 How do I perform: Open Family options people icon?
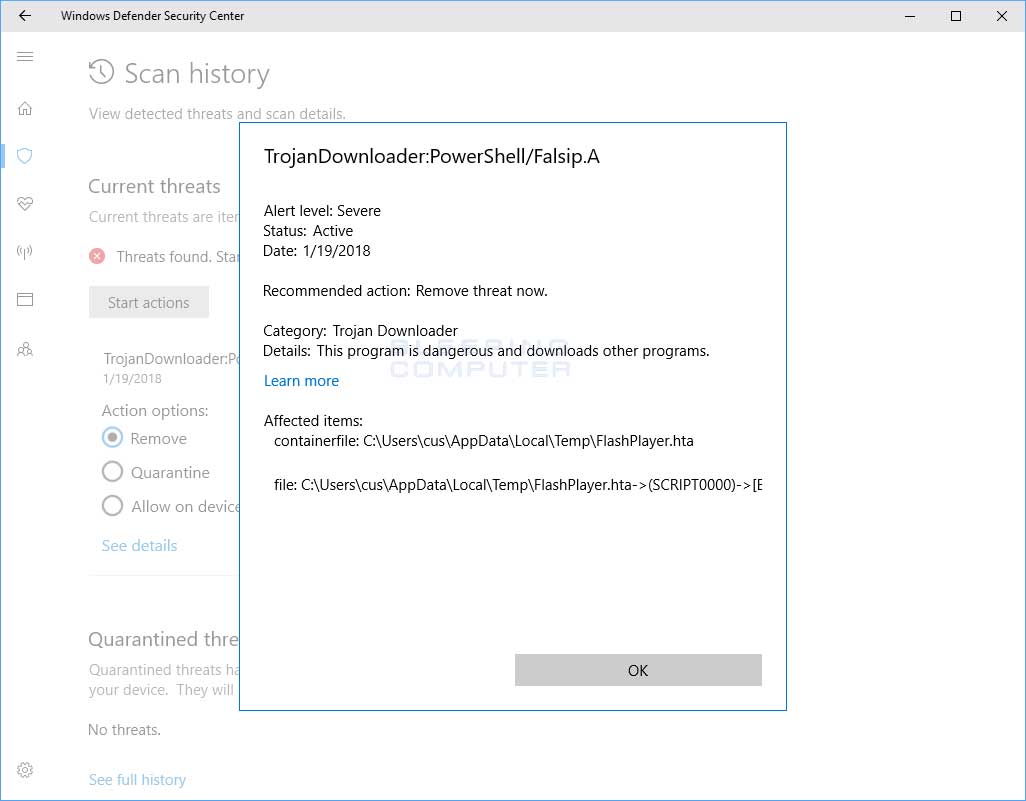[x=25, y=349]
